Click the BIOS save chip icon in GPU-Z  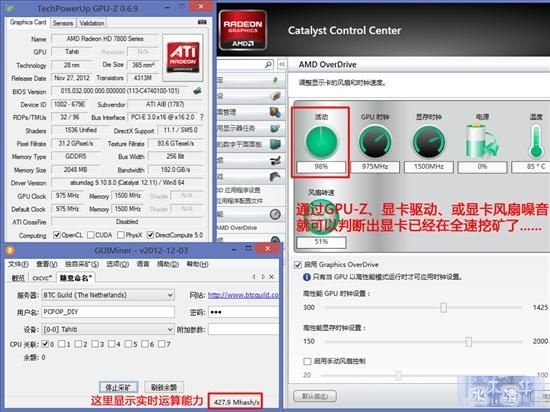[197, 91]
